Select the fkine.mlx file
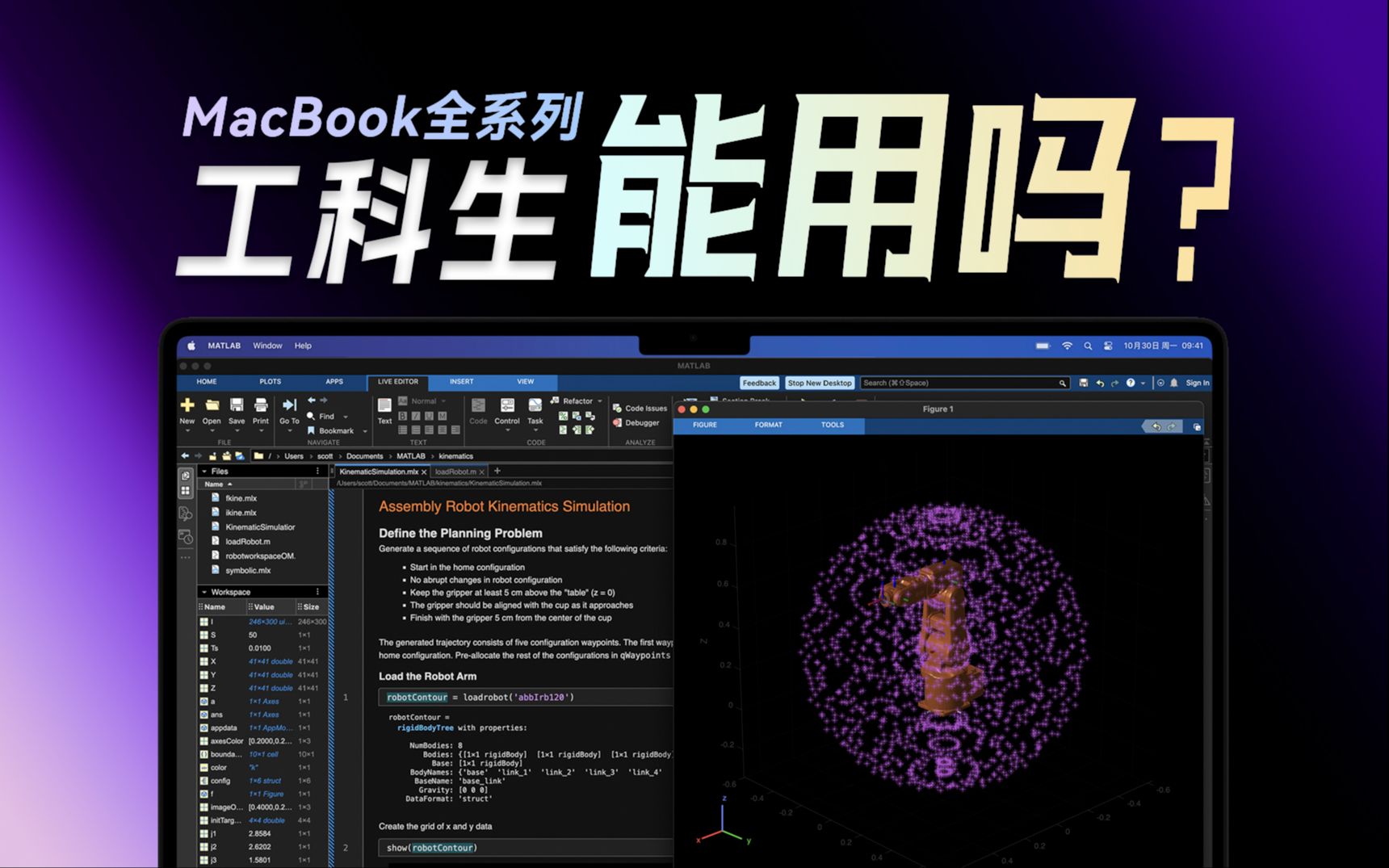This screenshot has height=868, width=1389. coord(241,498)
